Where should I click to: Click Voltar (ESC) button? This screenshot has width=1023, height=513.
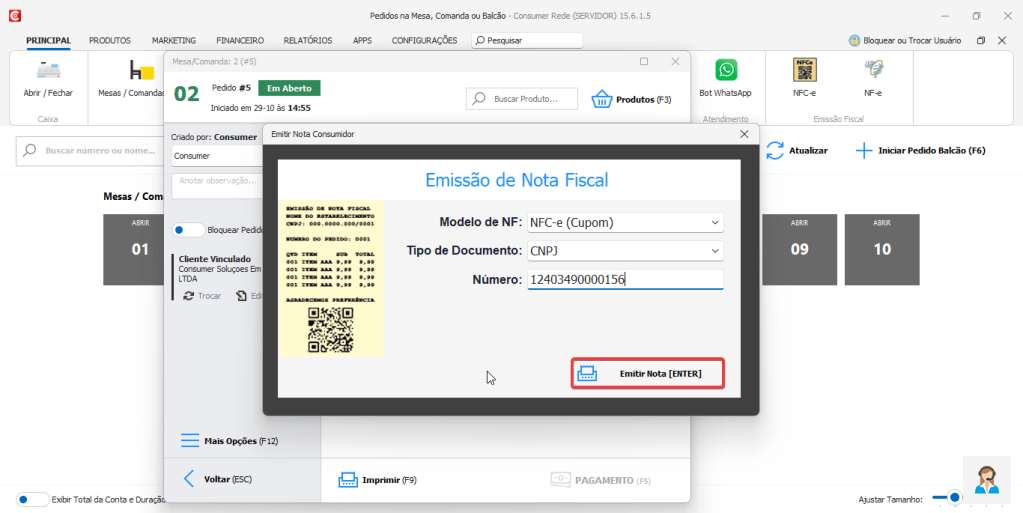(219, 479)
